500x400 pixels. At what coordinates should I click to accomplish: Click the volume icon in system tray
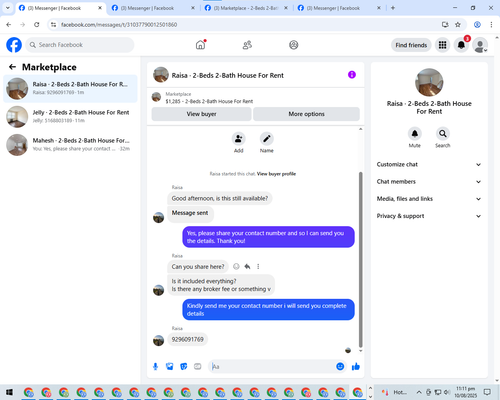[447, 392]
